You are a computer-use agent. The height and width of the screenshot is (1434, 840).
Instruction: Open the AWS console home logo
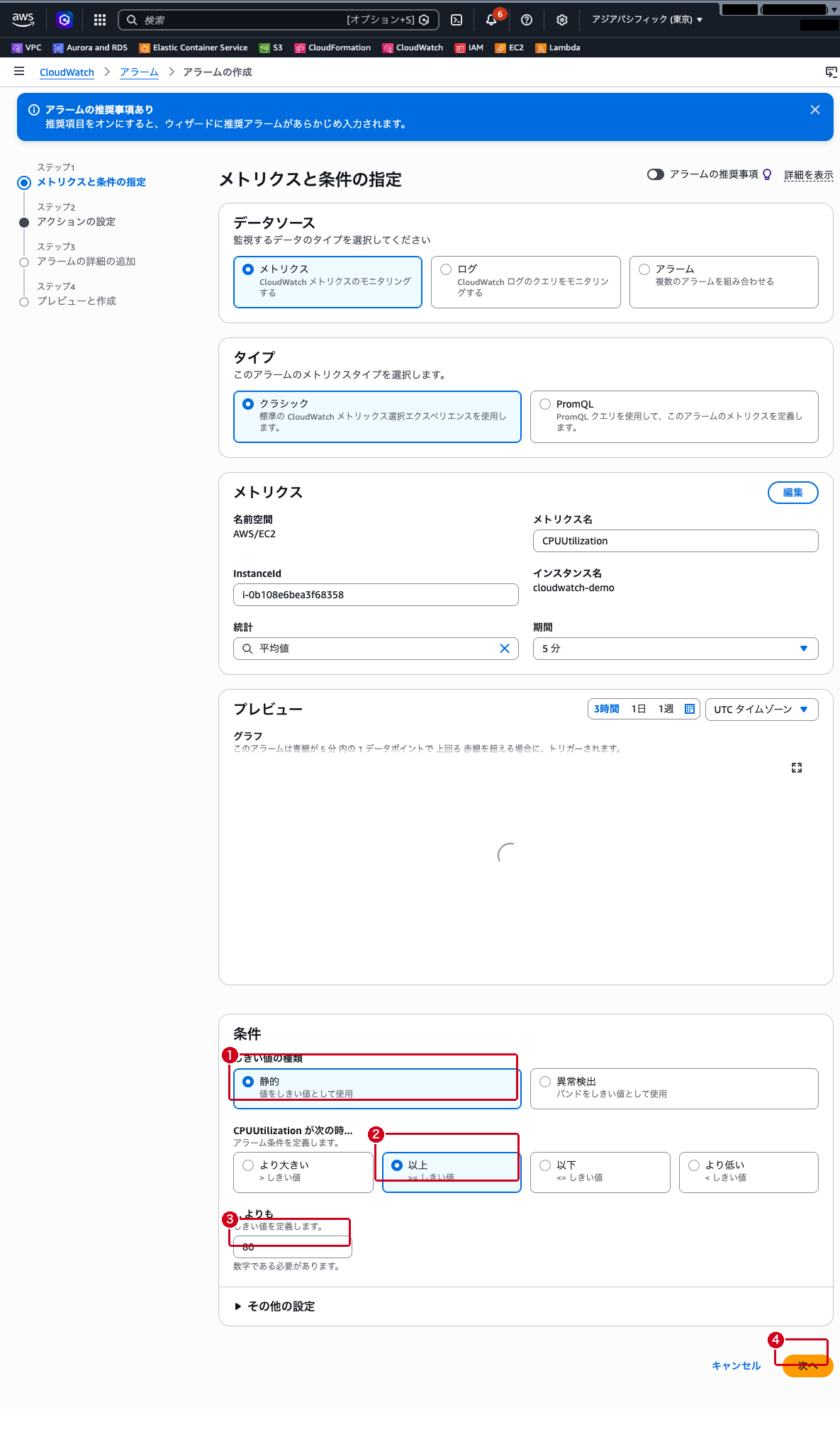pyautogui.click(x=23, y=19)
